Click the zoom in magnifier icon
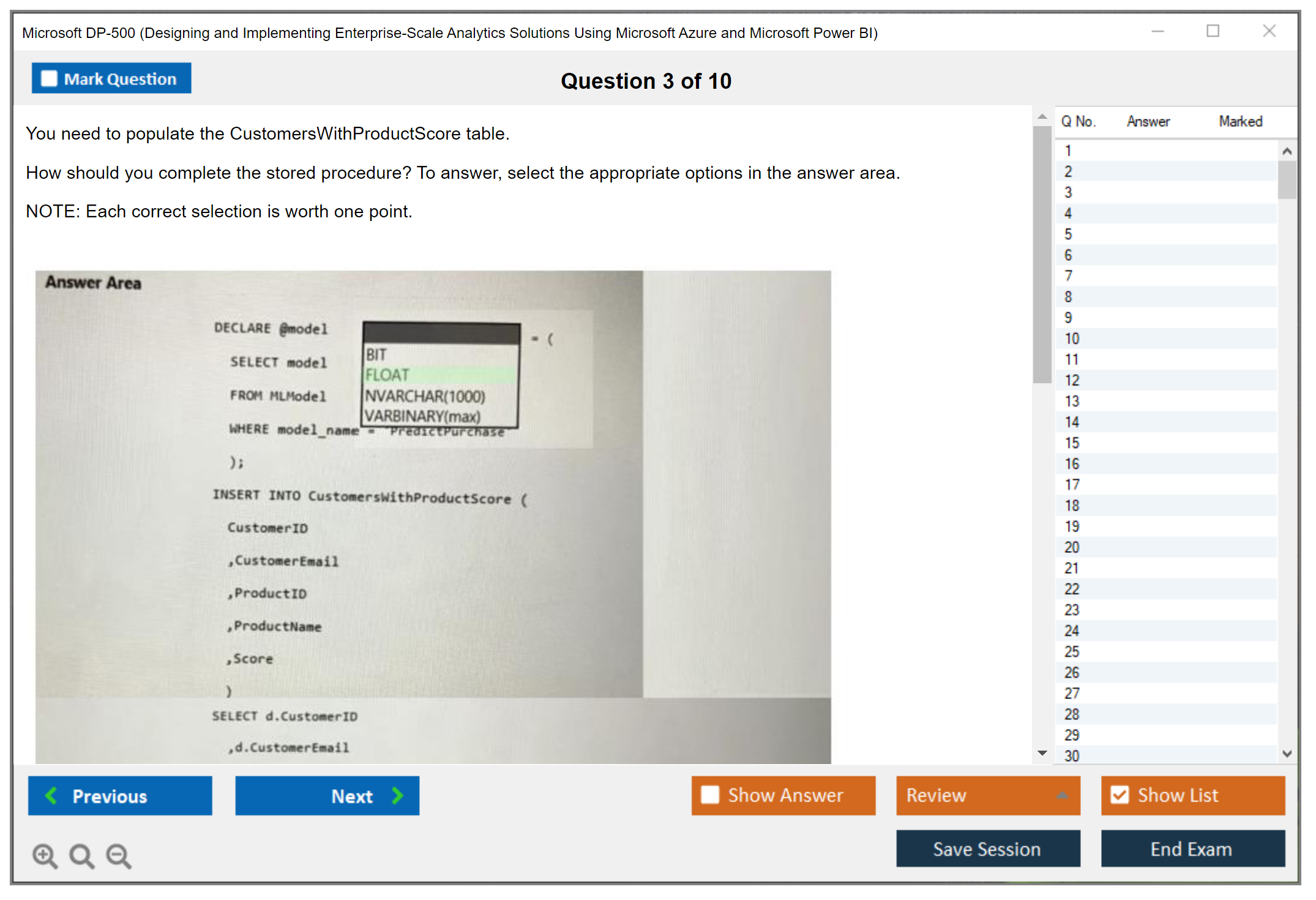Viewport: 1316px width, 900px height. point(44,855)
